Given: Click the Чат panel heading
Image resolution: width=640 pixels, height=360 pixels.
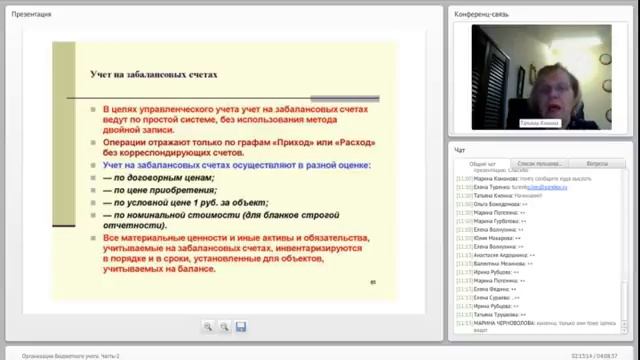Looking at the screenshot, I should pyautogui.click(x=460, y=150).
